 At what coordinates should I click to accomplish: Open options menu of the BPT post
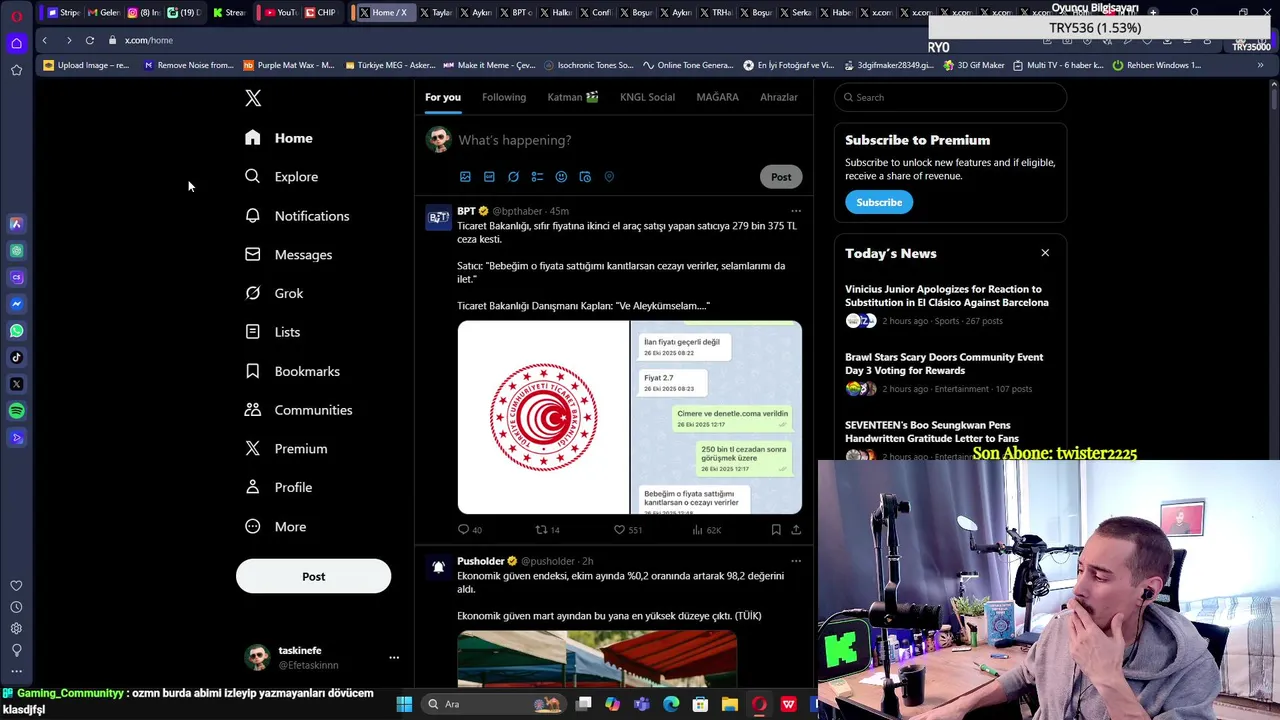[x=796, y=211]
